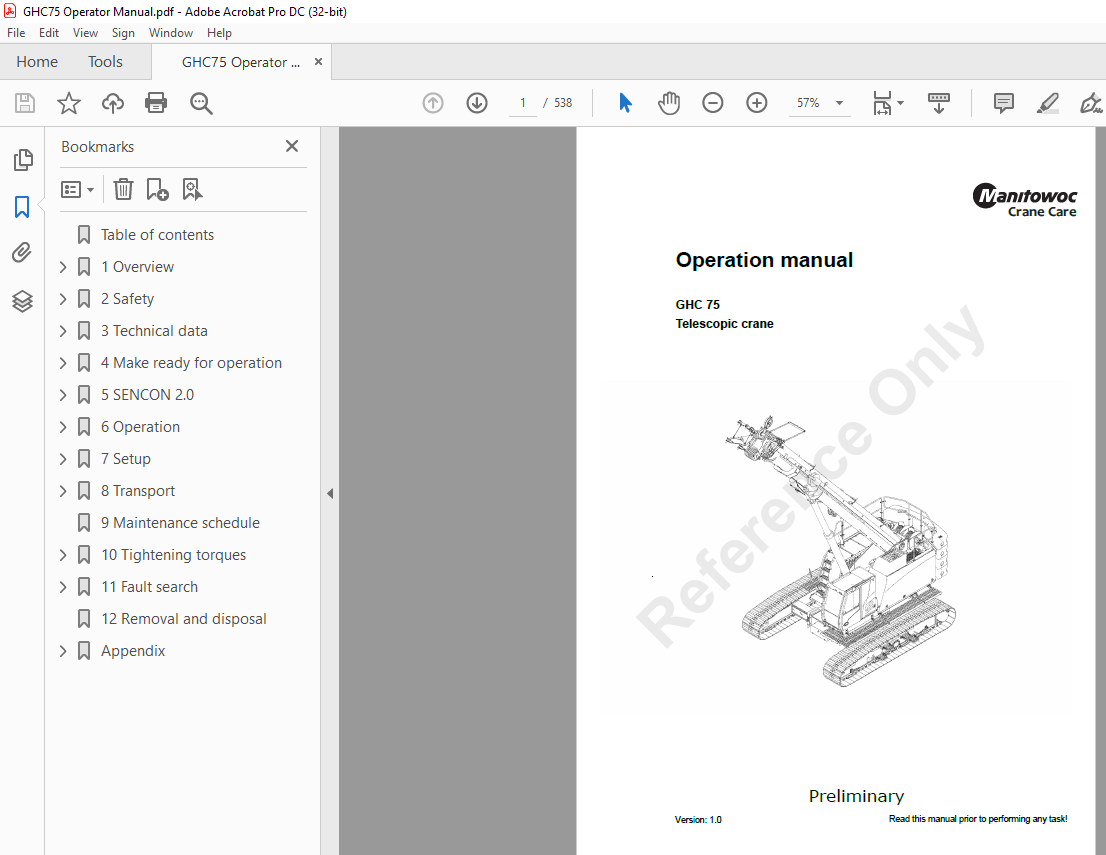The image size is (1106, 855).
Task: Close the GHC75 Operator document tab
Action: pyautogui.click(x=318, y=62)
